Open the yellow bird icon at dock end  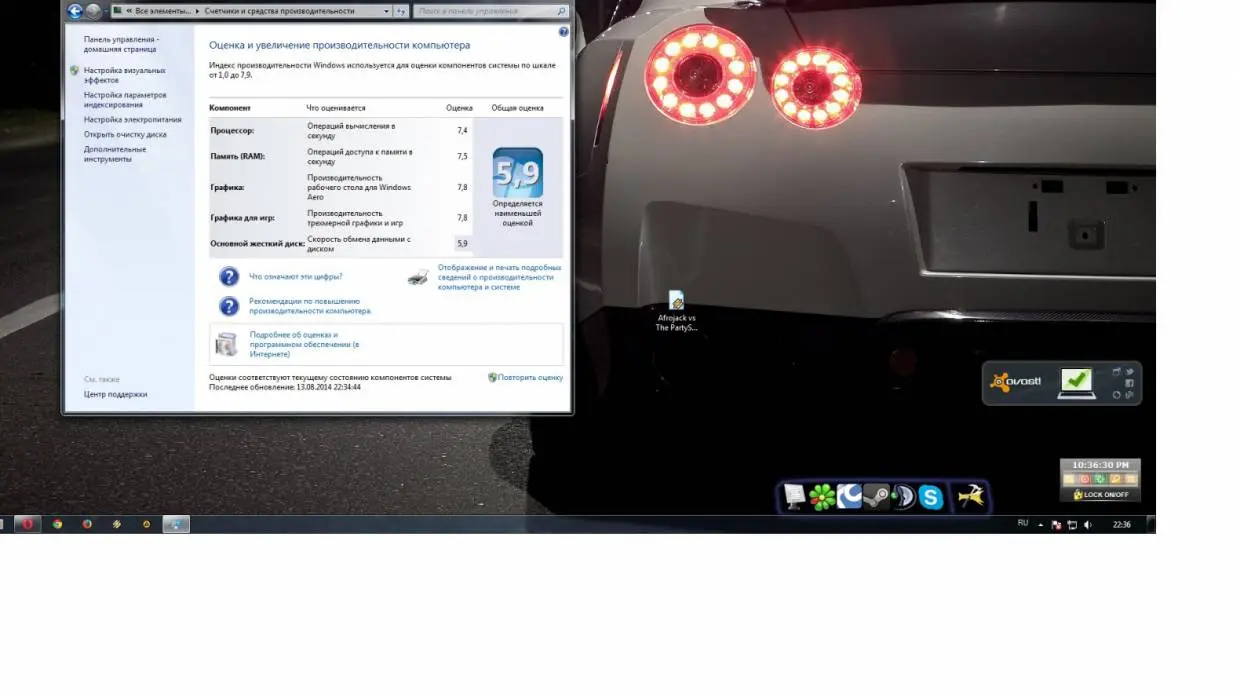[x=971, y=496]
